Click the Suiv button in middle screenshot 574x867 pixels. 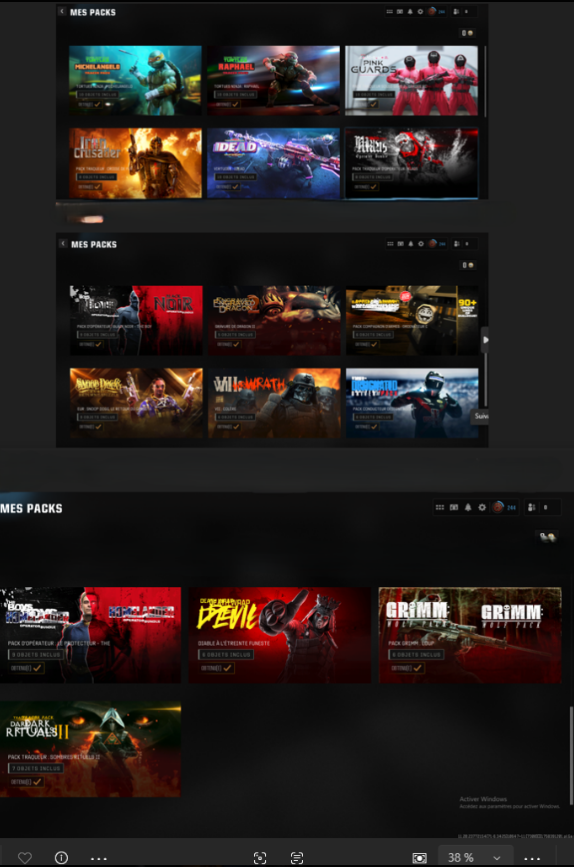tap(481, 416)
